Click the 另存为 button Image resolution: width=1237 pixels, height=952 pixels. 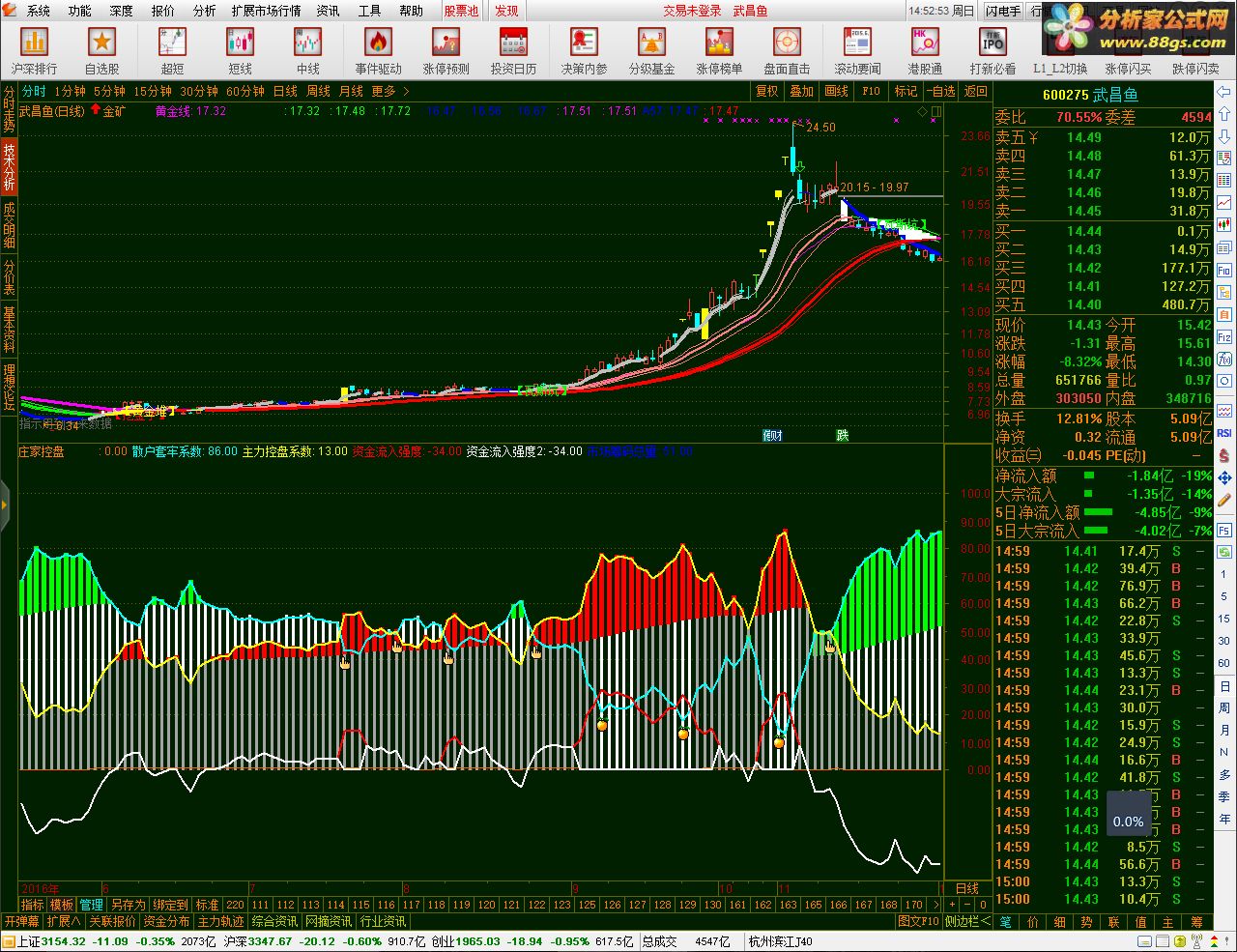tap(128, 905)
